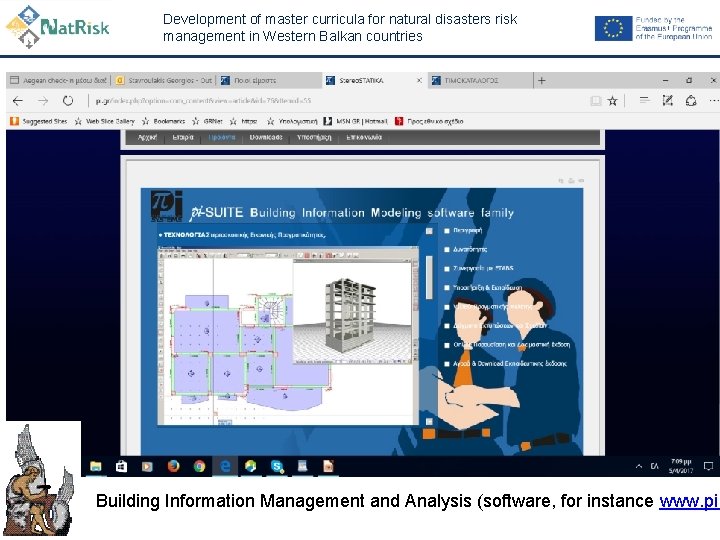Open the Edge more actions ellipsis menu
The width and height of the screenshot is (720, 540).
tap(714, 101)
